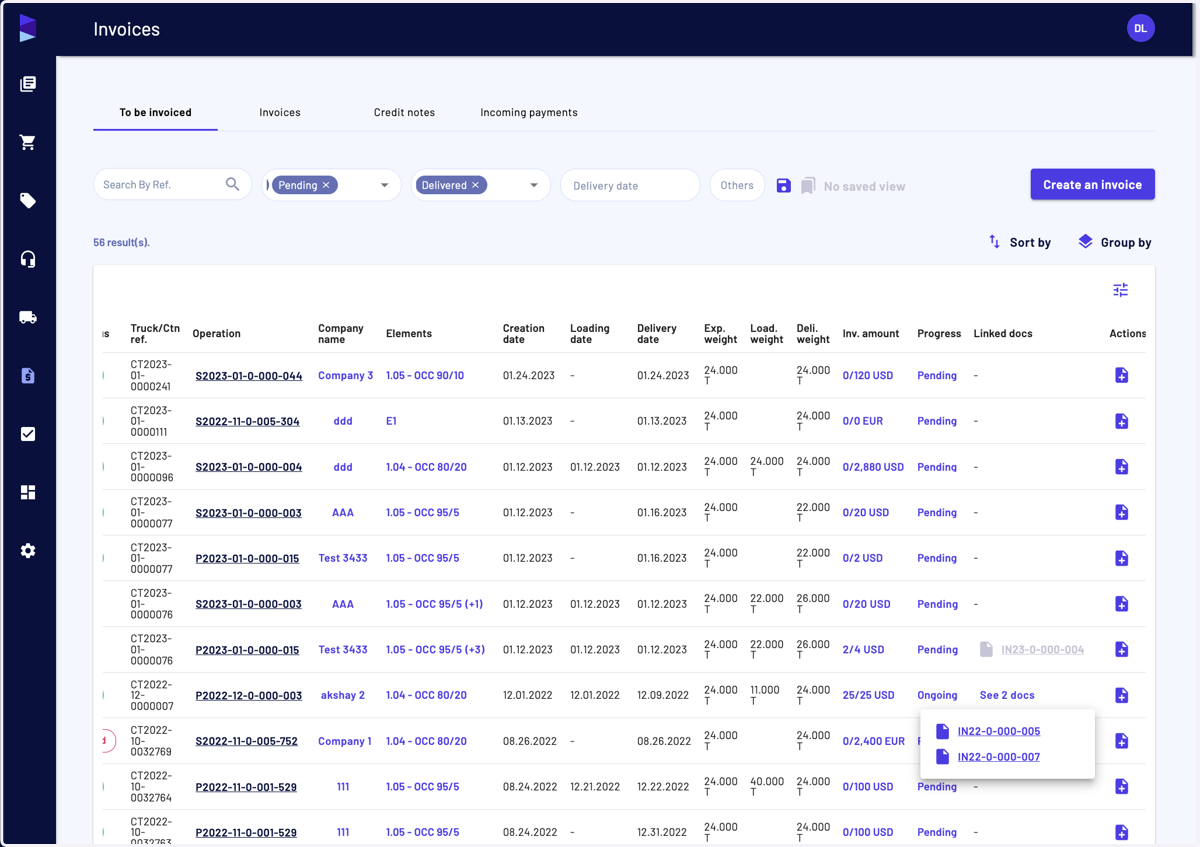This screenshot has height=847, width=1200.
Task: Open the Group by options
Action: tap(1114, 242)
